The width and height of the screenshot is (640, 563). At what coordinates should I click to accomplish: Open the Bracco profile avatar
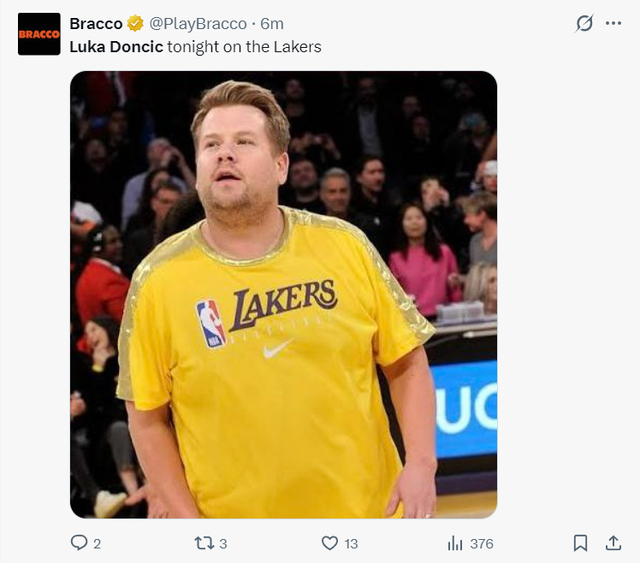coord(39,34)
